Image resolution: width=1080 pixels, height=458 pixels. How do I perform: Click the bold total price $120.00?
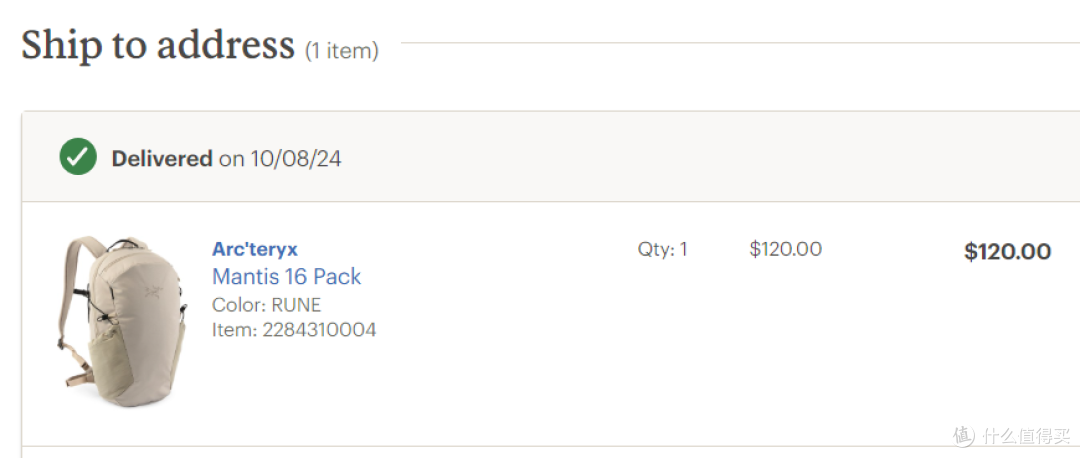pos(1008,251)
